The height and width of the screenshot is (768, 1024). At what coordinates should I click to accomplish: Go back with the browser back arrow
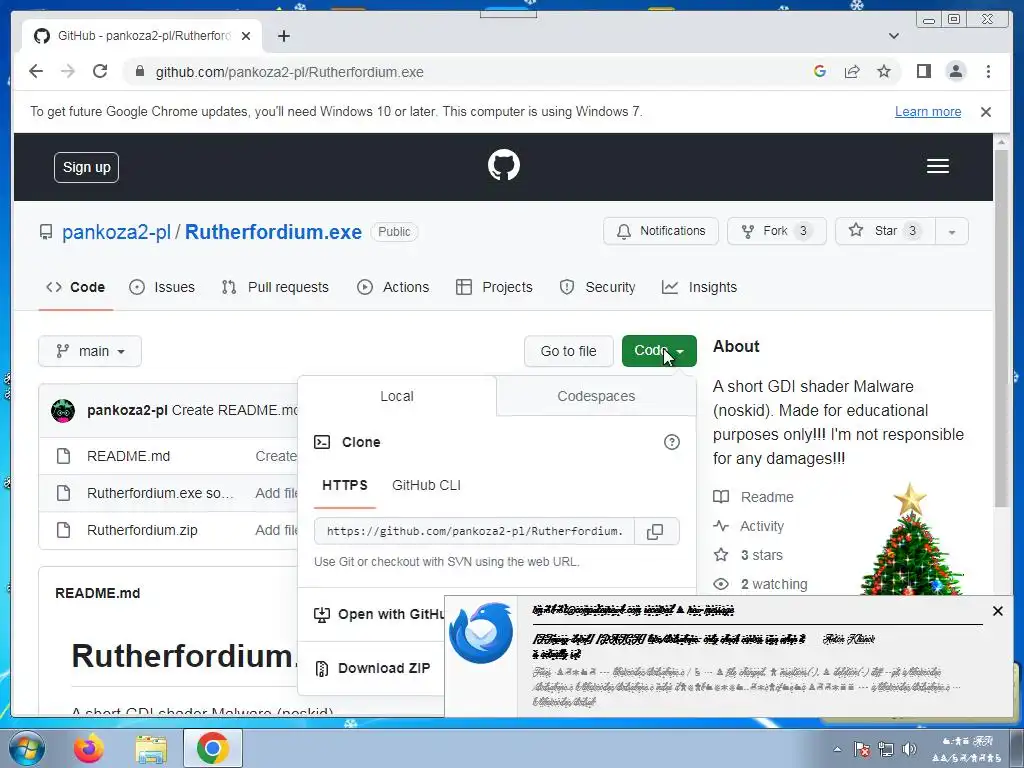[x=36, y=71]
